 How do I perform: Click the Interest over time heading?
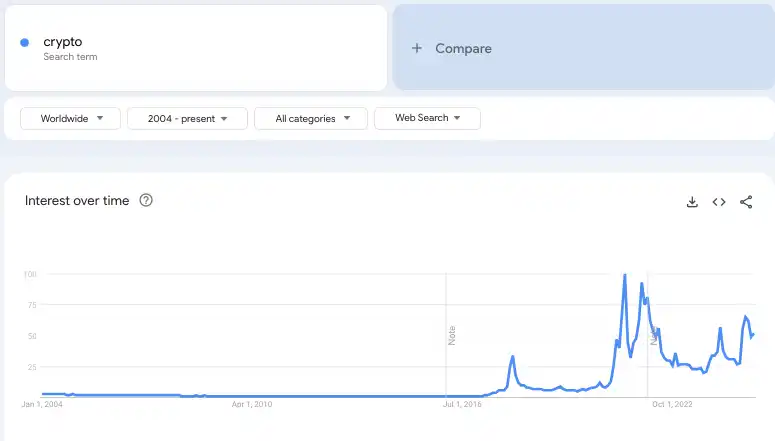(x=77, y=201)
